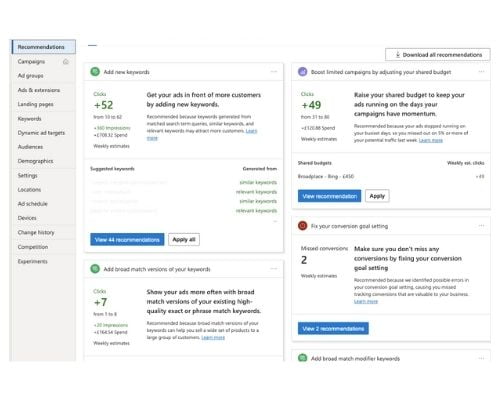This screenshot has height=400, width=500.
Task: Click green icon on Add new keywords card
Action: tap(95, 72)
